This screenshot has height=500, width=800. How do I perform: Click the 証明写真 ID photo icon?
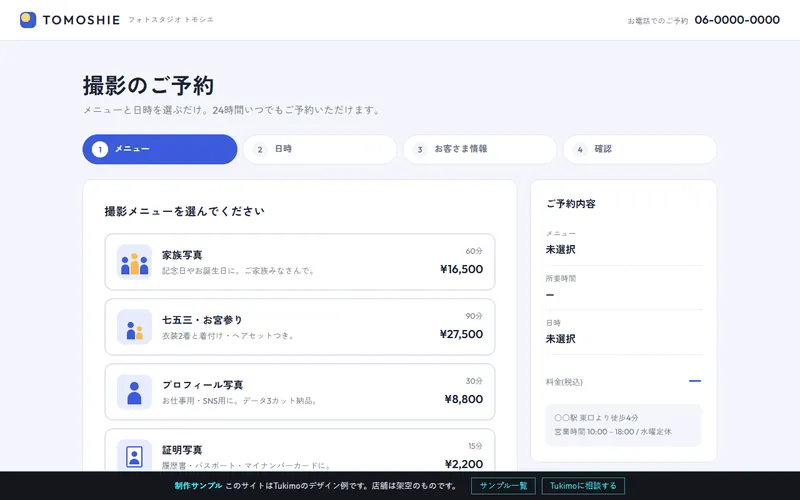point(134,456)
